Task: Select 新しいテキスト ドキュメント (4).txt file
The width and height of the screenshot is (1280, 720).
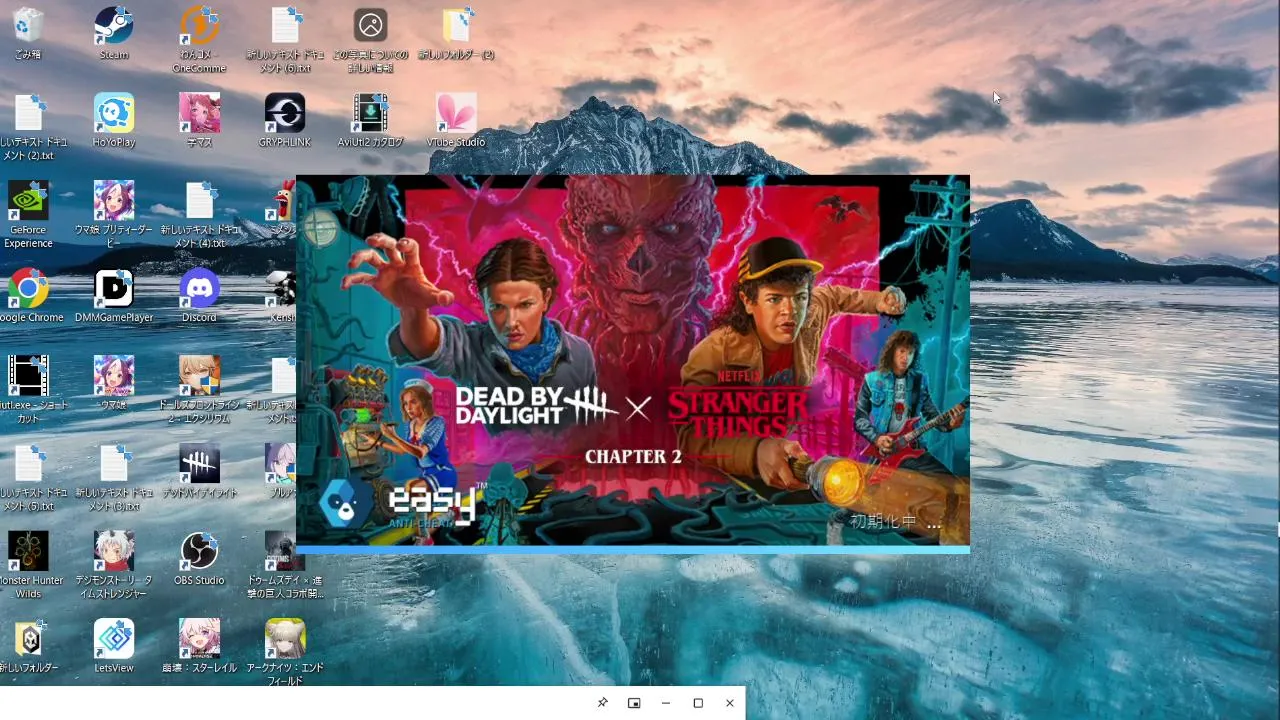Action: [199, 215]
